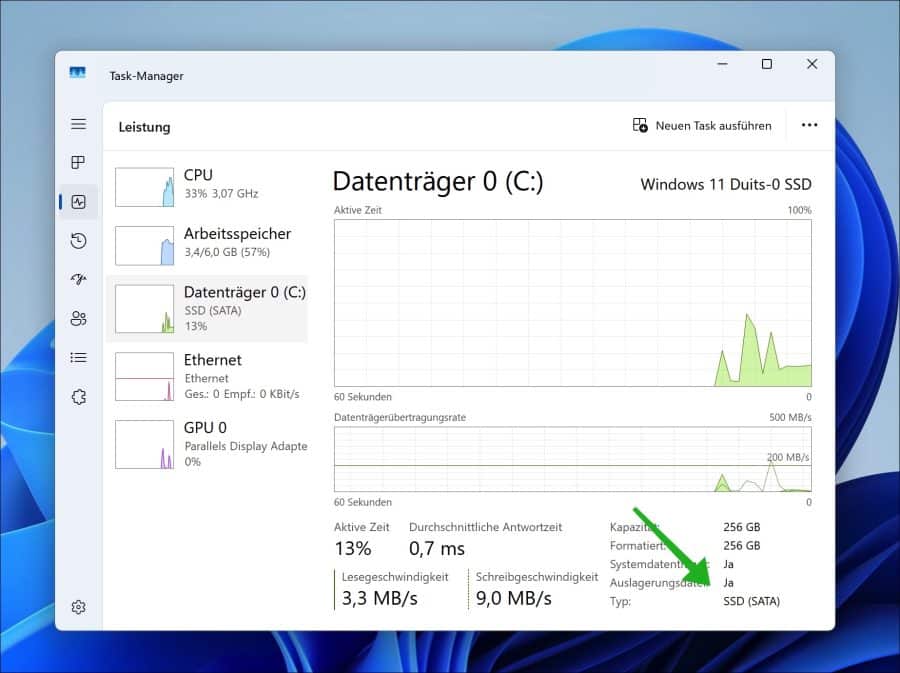Screen dimensions: 900x673
Task: Click the Task-Manager app icon in title bar
Action: coord(78,74)
